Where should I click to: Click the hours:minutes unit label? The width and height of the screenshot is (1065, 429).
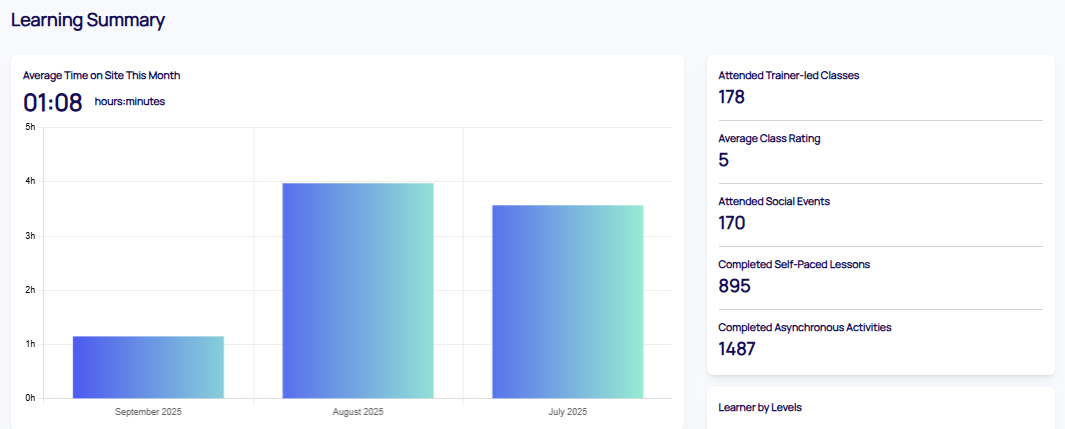pyautogui.click(x=130, y=101)
